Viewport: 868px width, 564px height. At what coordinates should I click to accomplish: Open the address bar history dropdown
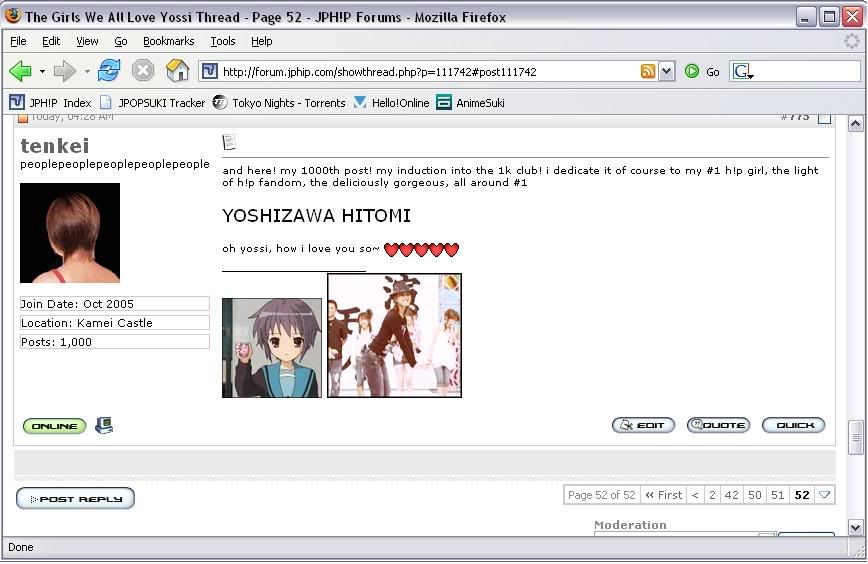666,71
